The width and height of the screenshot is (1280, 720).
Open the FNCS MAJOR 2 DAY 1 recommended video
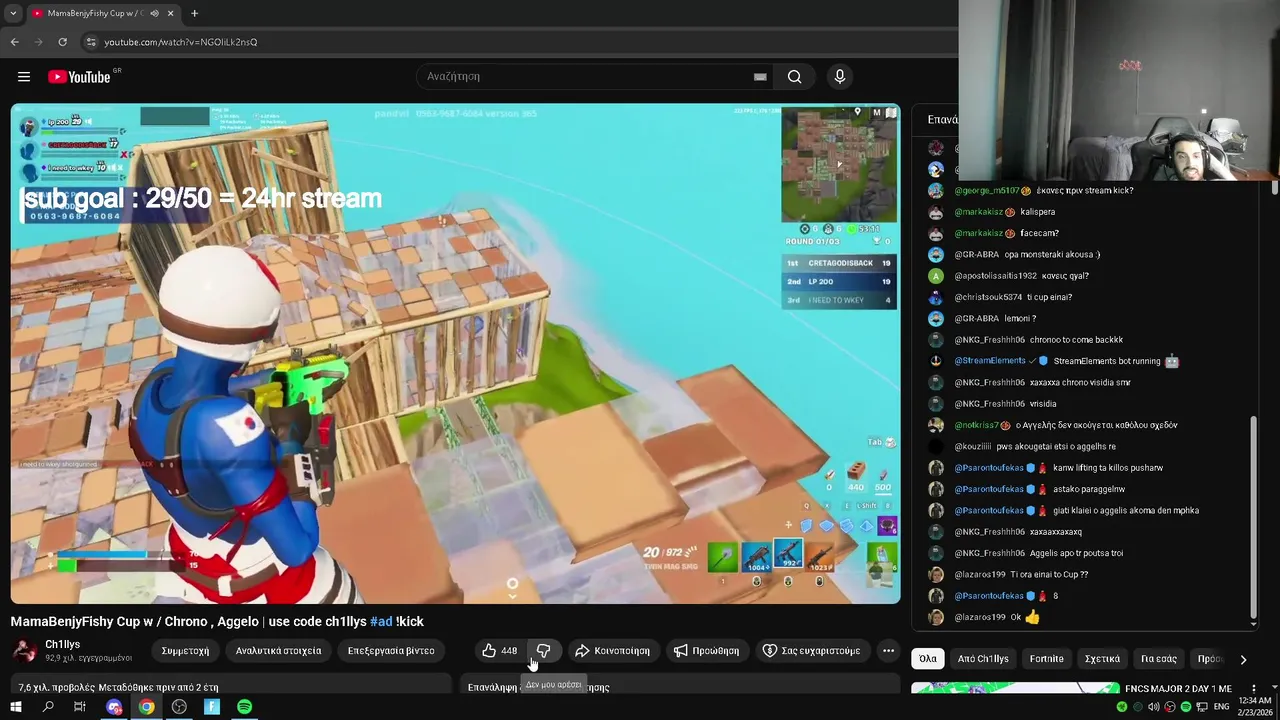coord(1178,689)
